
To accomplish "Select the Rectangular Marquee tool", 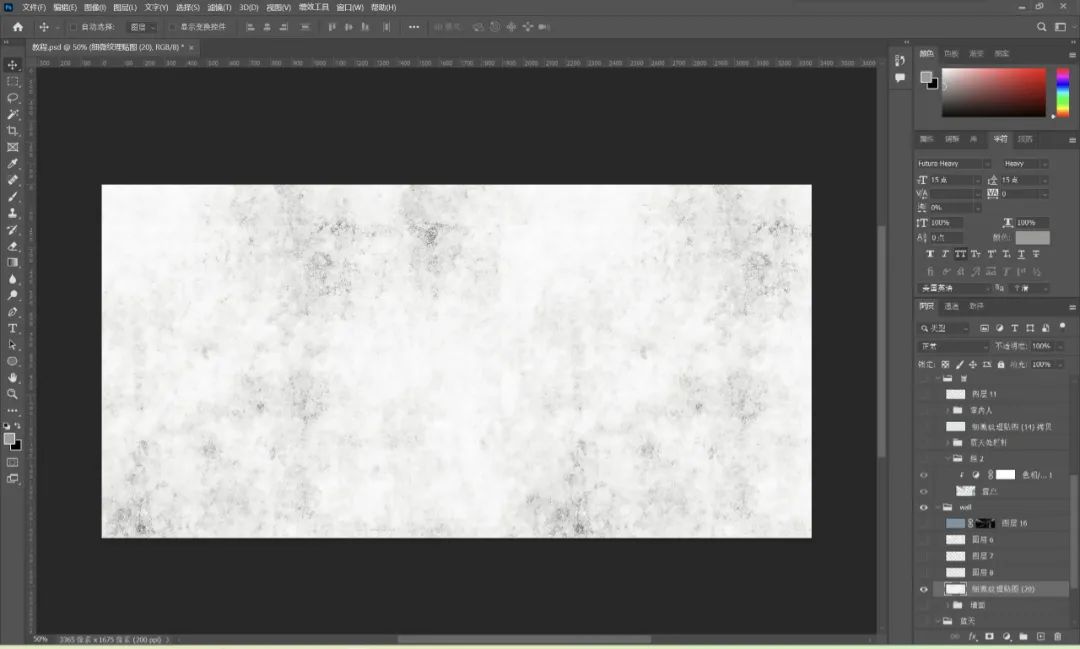I will click(x=12, y=81).
